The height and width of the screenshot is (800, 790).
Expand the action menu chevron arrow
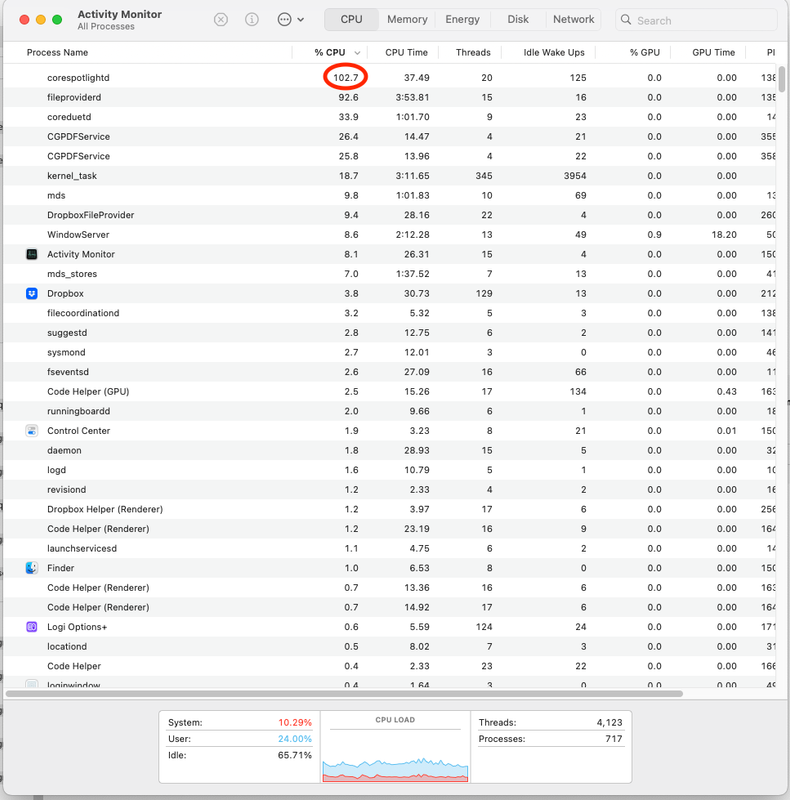[301, 20]
